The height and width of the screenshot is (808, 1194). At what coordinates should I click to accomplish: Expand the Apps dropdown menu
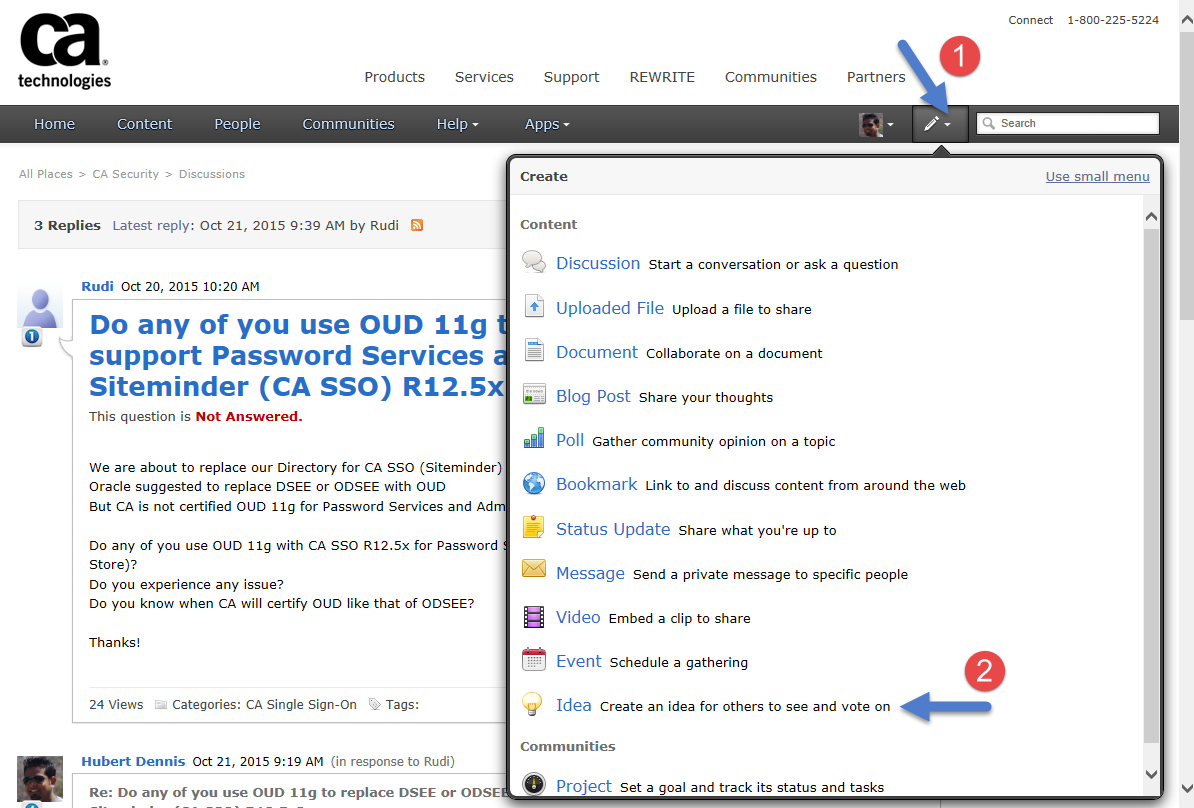tap(547, 124)
